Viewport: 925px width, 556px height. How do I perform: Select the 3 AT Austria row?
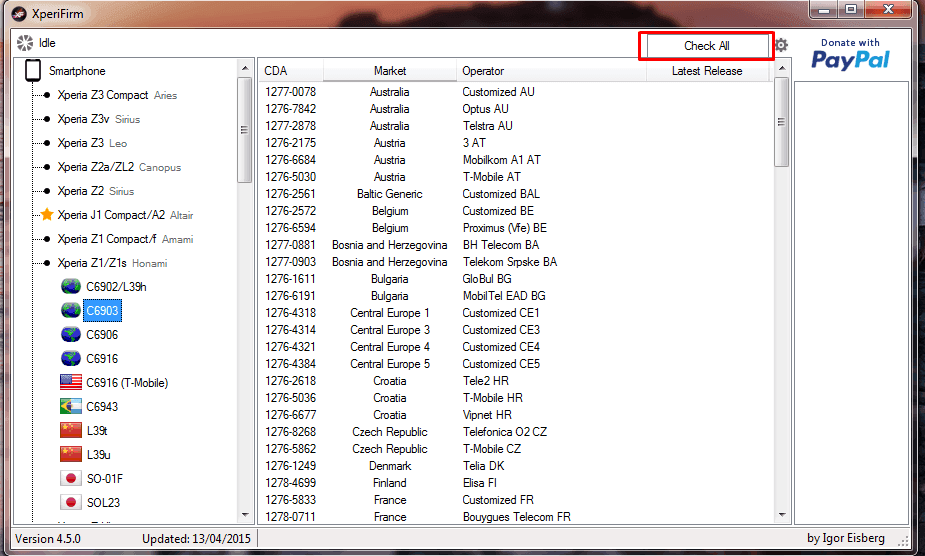(516, 143)
